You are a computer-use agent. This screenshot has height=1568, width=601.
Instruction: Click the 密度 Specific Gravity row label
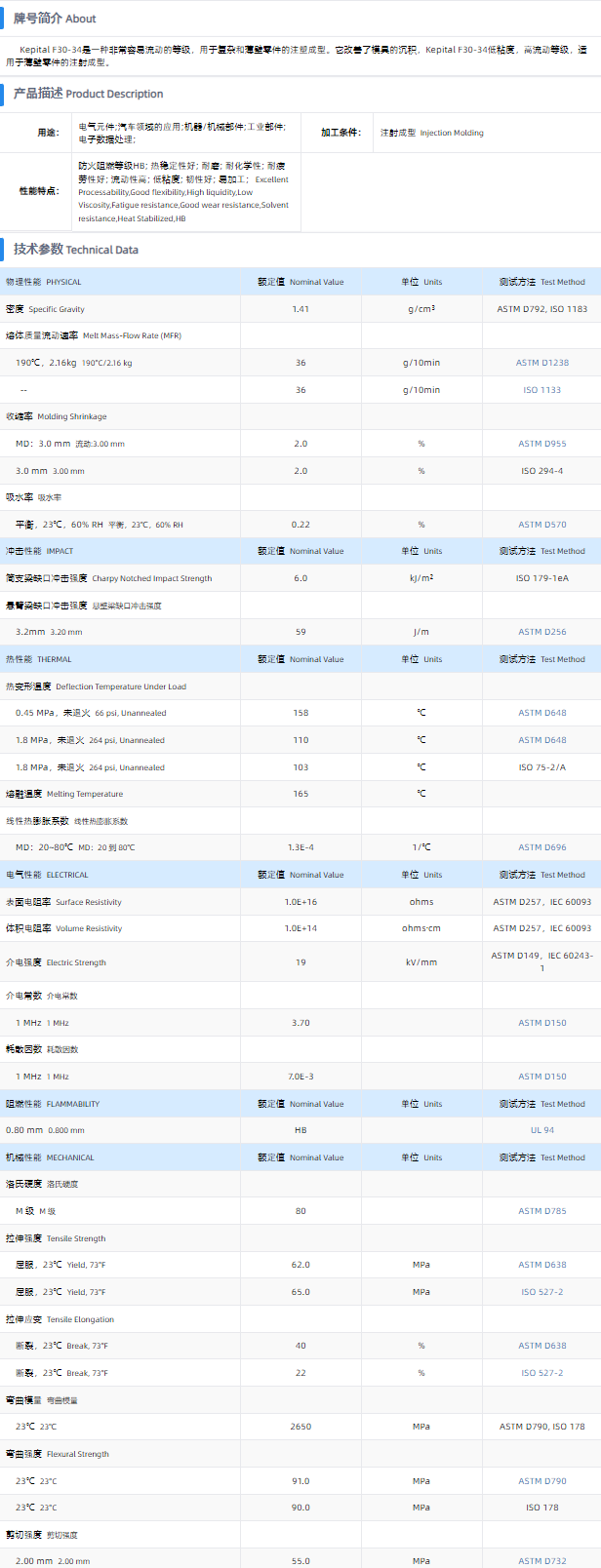pos(45,309)
